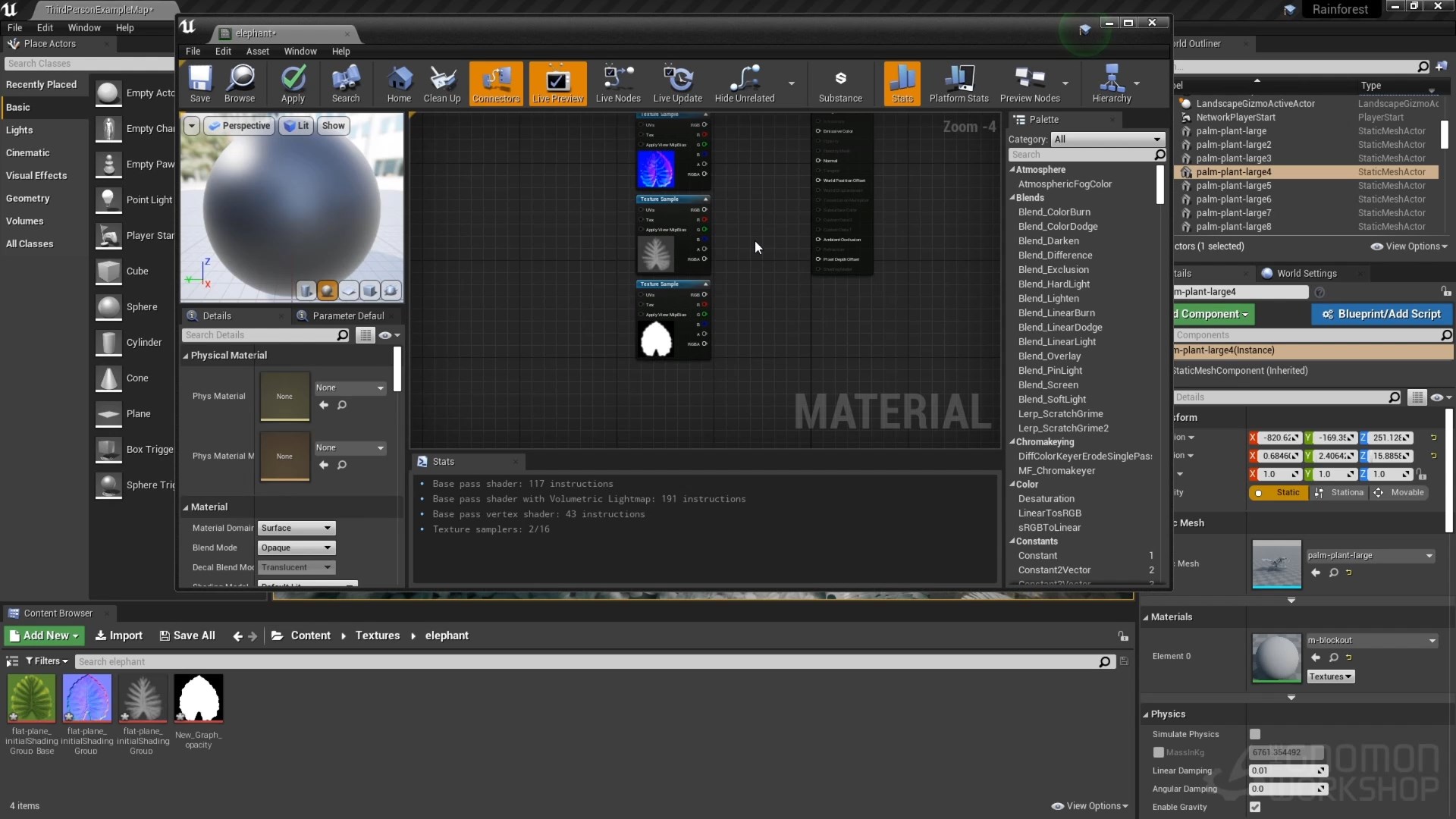The image size is (1456, 819).
Task: Click the Blueprint/Add Script button
Action: click(1381, 314)
